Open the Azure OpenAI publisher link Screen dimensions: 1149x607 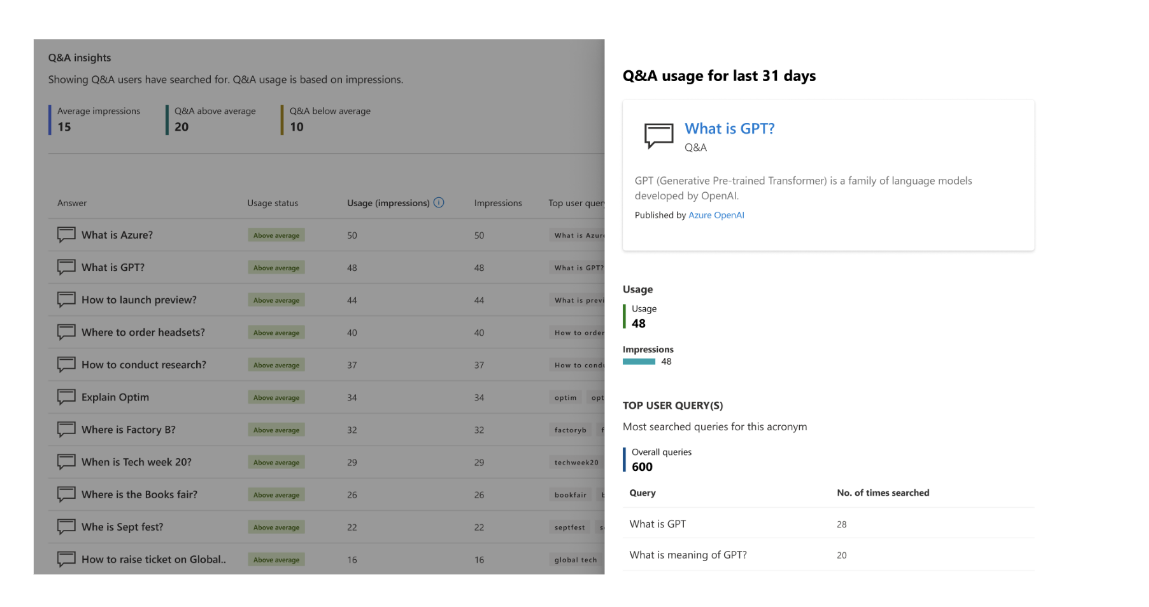[x=716, y=215]
